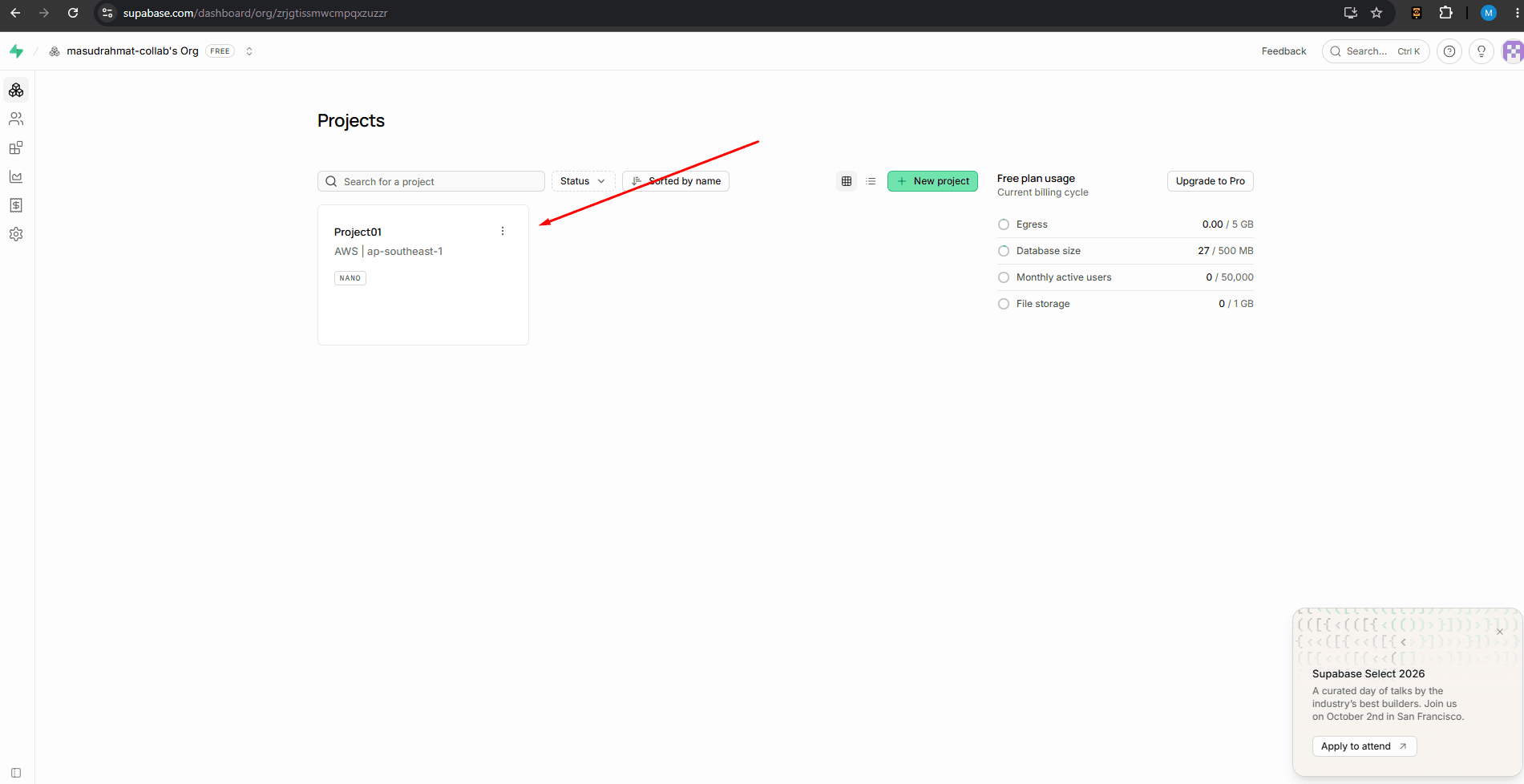Image resolution: width=1524 pixels, height=784 pixels.
Task: Open the Projects sidebar icon
Action: 16,90
